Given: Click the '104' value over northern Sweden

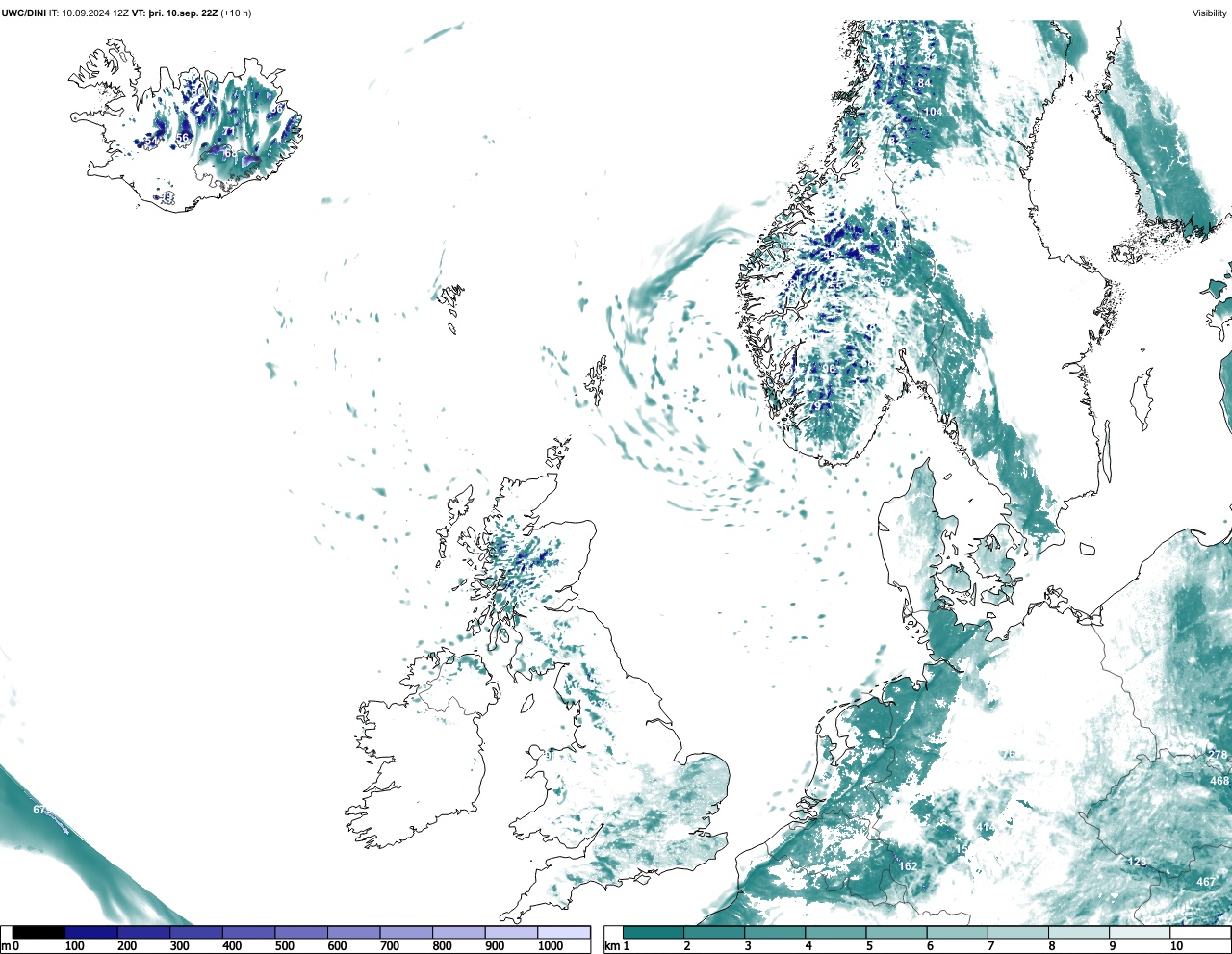Looking at the screenshot, I should (933, 112).
